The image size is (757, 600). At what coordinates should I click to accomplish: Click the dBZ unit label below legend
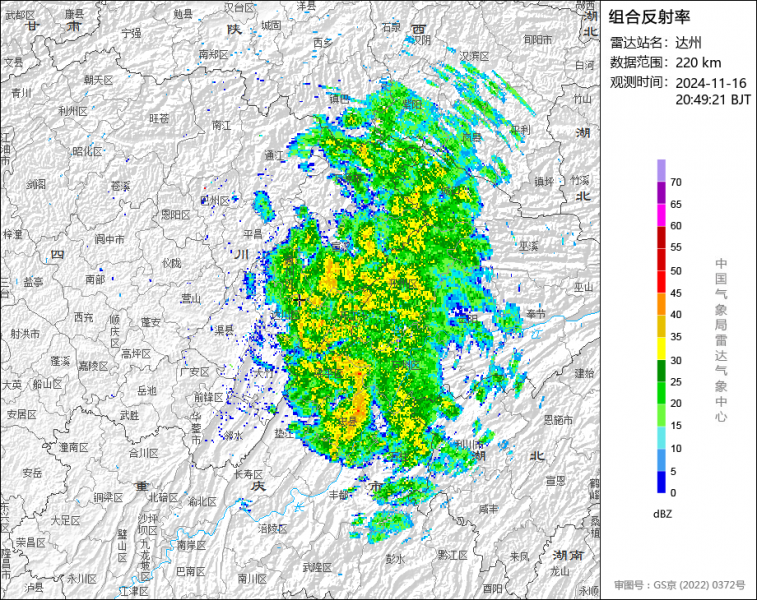(x=661, y=513)
